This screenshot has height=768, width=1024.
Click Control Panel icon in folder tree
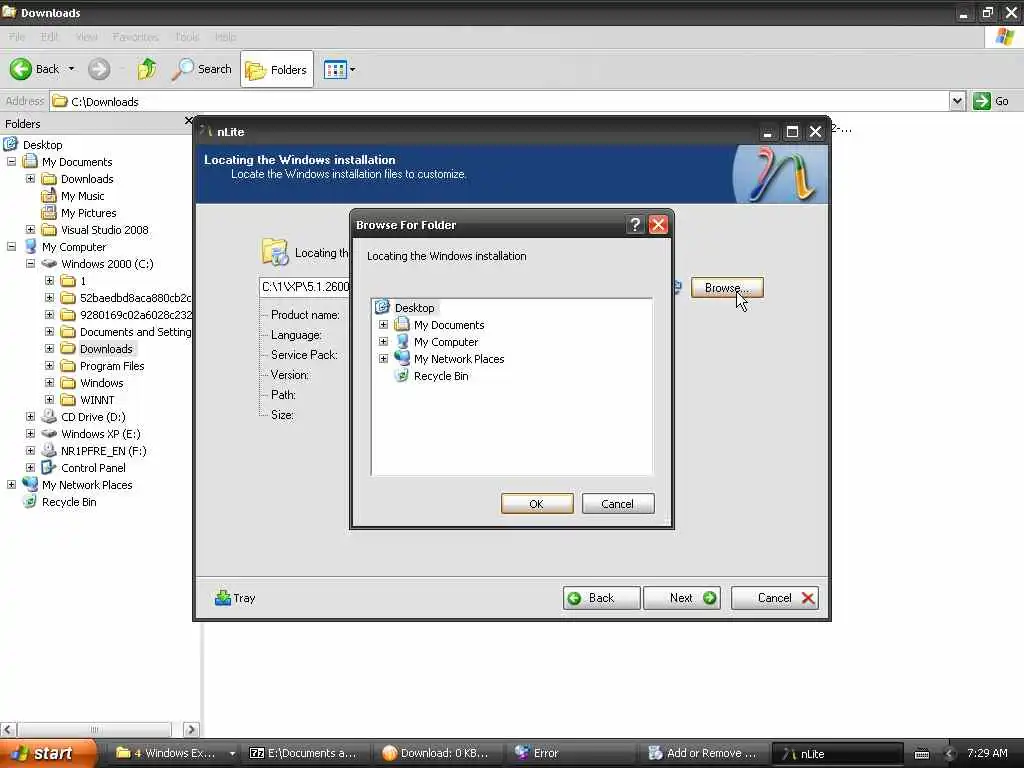coord(49,468)
